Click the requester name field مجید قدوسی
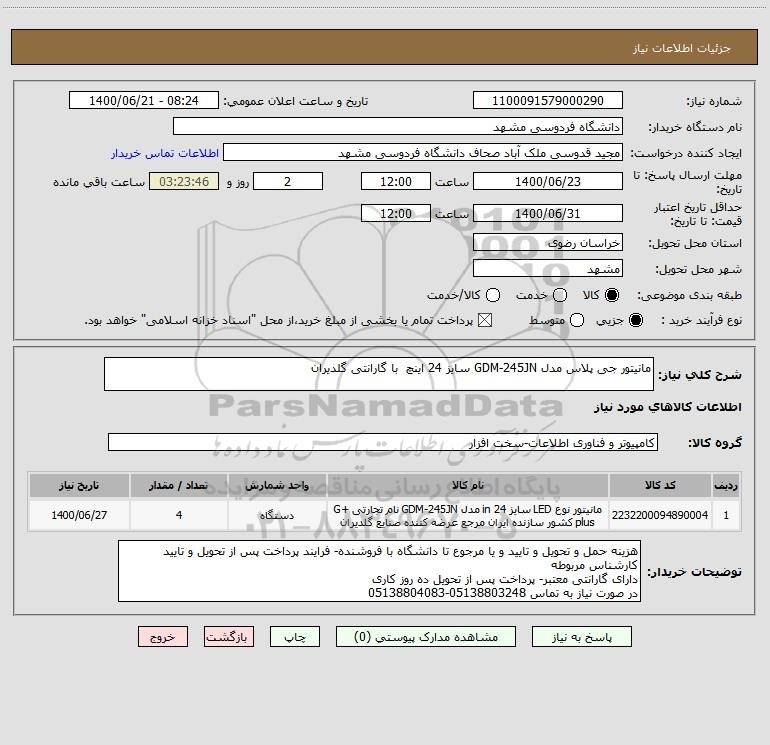This screenshot has height=745, width=770. click(423, 153)
